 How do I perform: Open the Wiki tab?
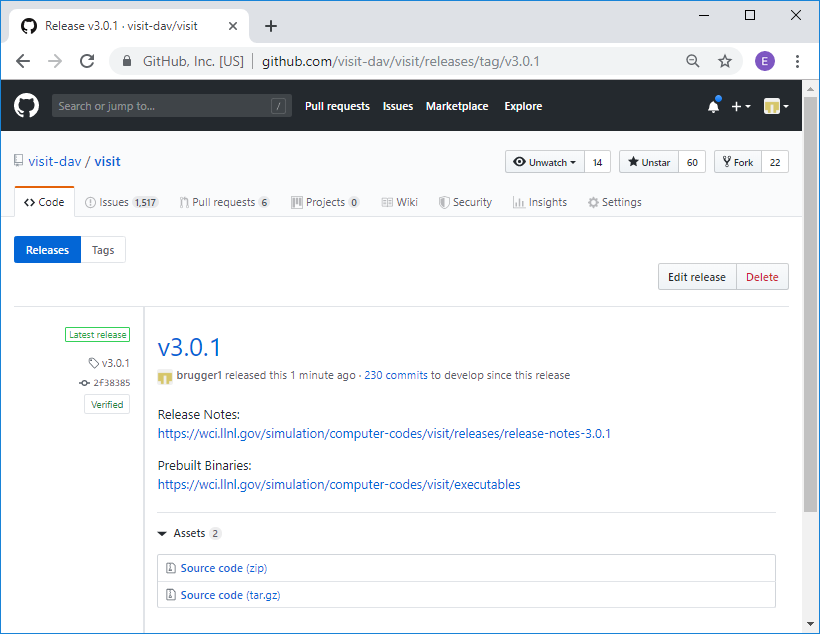(x=400, y=202)
